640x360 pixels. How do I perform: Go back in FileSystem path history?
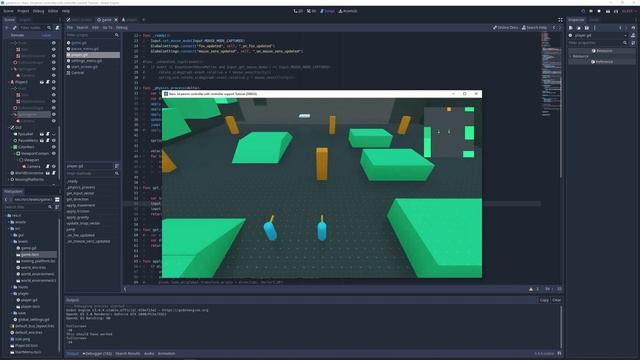click(6, 199)
